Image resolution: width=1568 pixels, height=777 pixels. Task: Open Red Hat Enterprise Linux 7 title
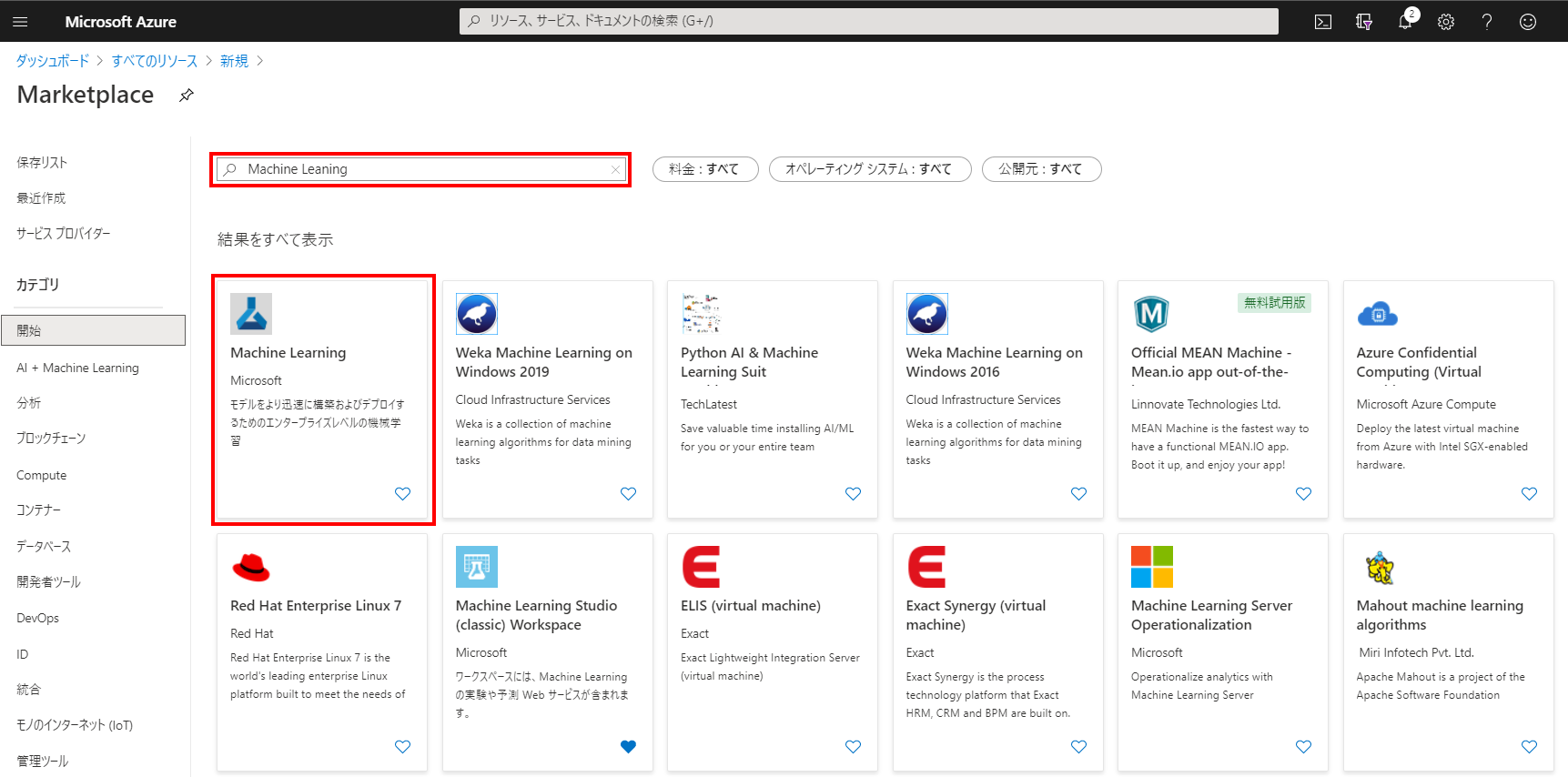[x=316, y=606]
